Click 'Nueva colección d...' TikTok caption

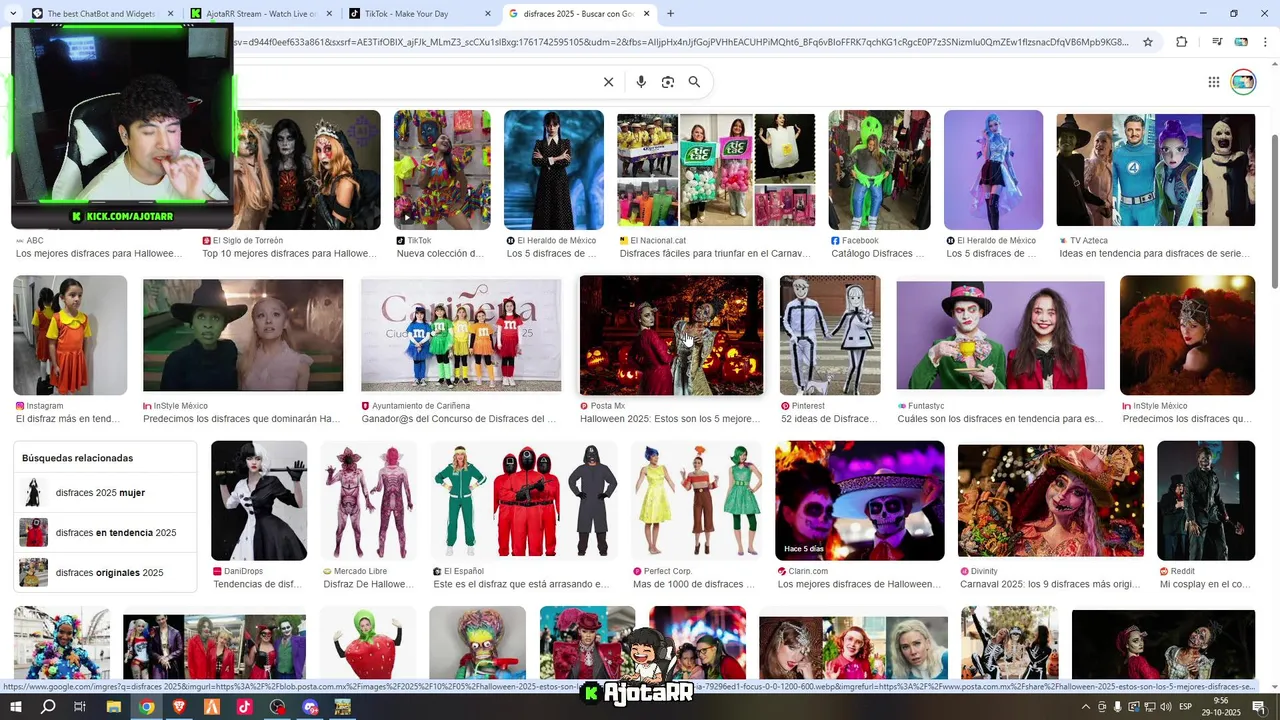[440, 253]
